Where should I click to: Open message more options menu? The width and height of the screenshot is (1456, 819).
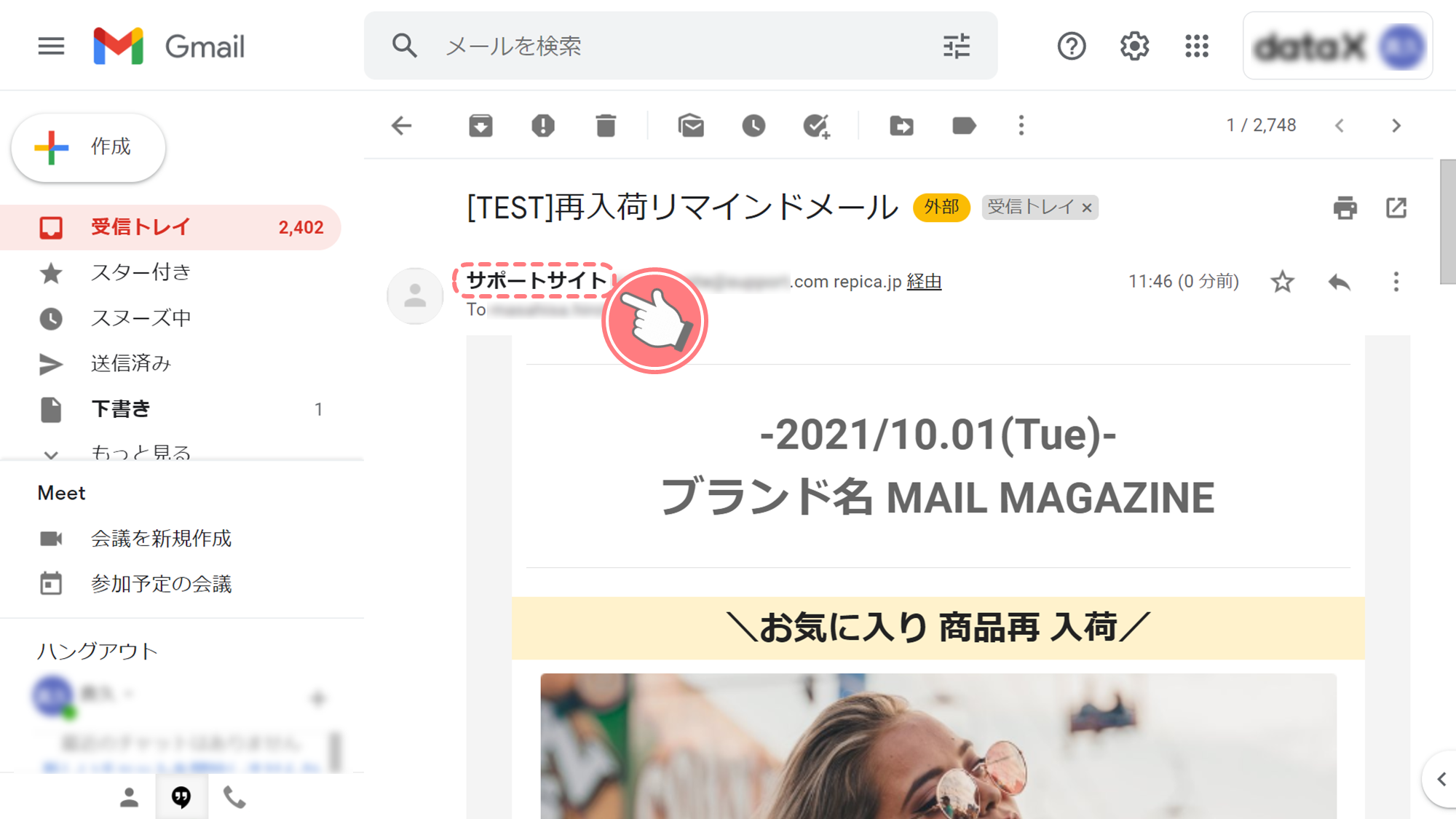pos(1396,282)
